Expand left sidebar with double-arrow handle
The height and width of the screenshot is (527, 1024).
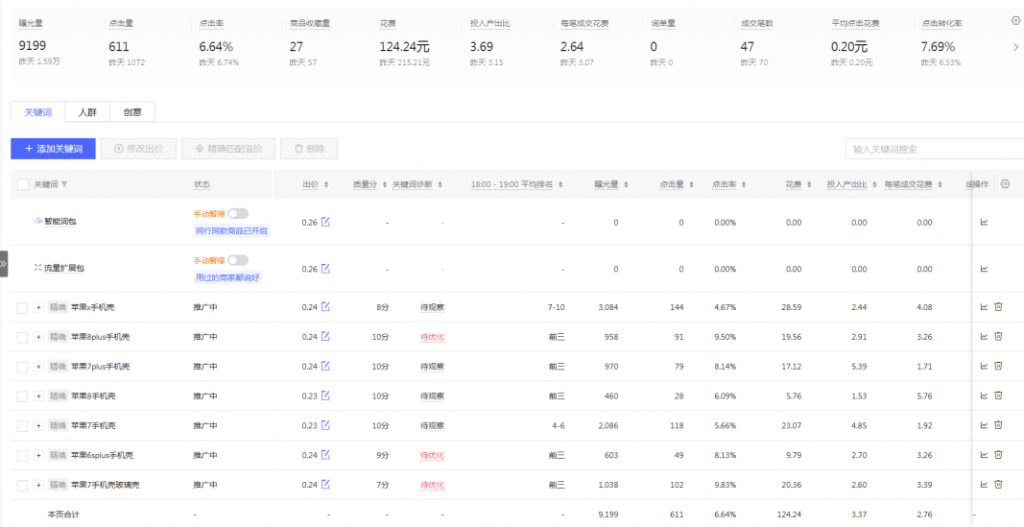pyautogui.click(x=4, y=263)
